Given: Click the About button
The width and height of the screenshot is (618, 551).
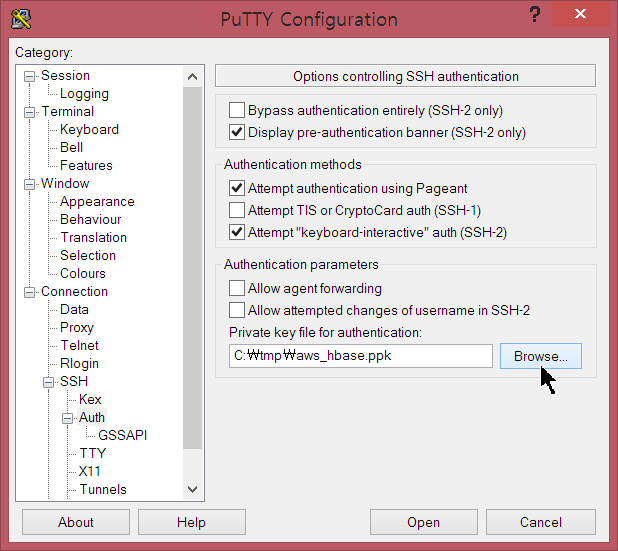Looking at the screenshot, I should (76, 522).
